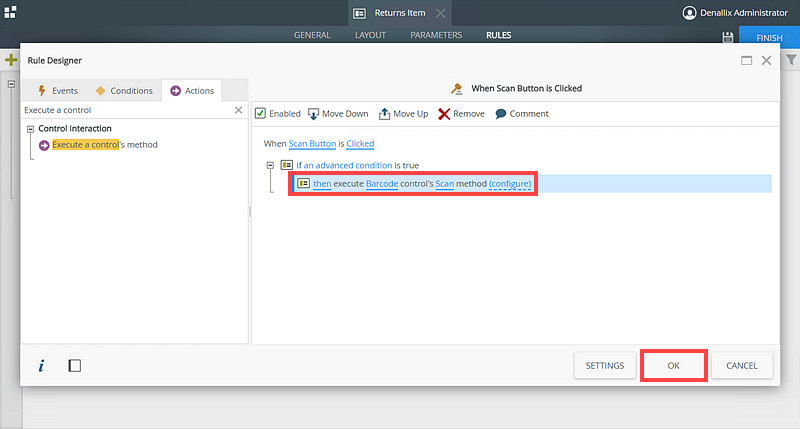The width and height of the screenshot is (800, 429).
Task: Click Move Up toolbar button
Action: pyautogui.click(x=403, y=114)
